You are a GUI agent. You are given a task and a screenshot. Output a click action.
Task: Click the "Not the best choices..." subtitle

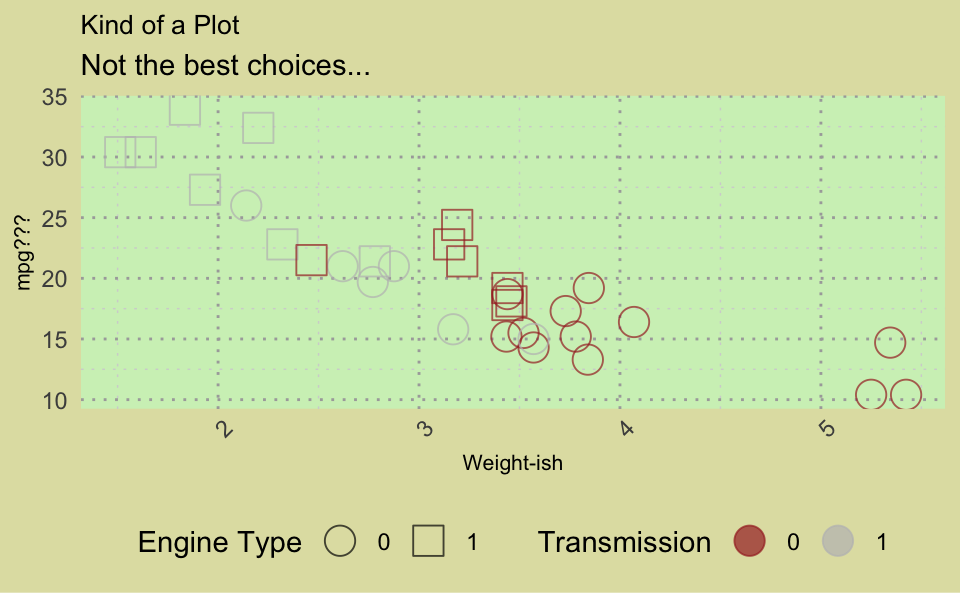[225, 66]
